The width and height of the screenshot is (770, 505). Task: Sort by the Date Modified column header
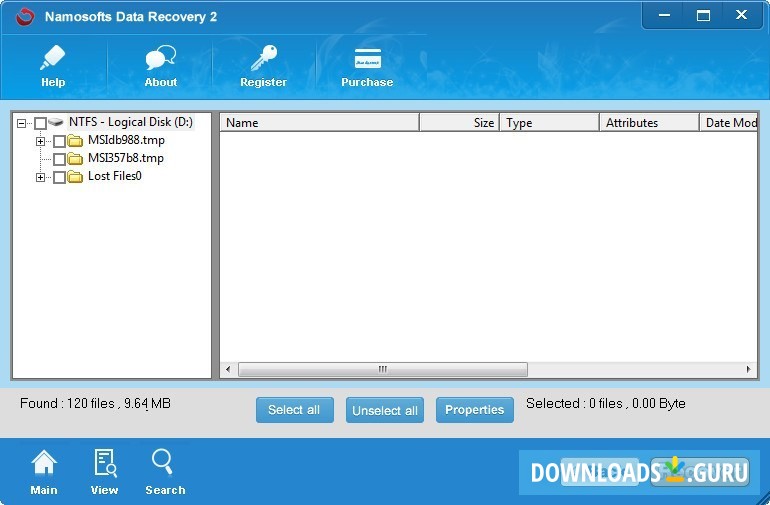(728, 122)
